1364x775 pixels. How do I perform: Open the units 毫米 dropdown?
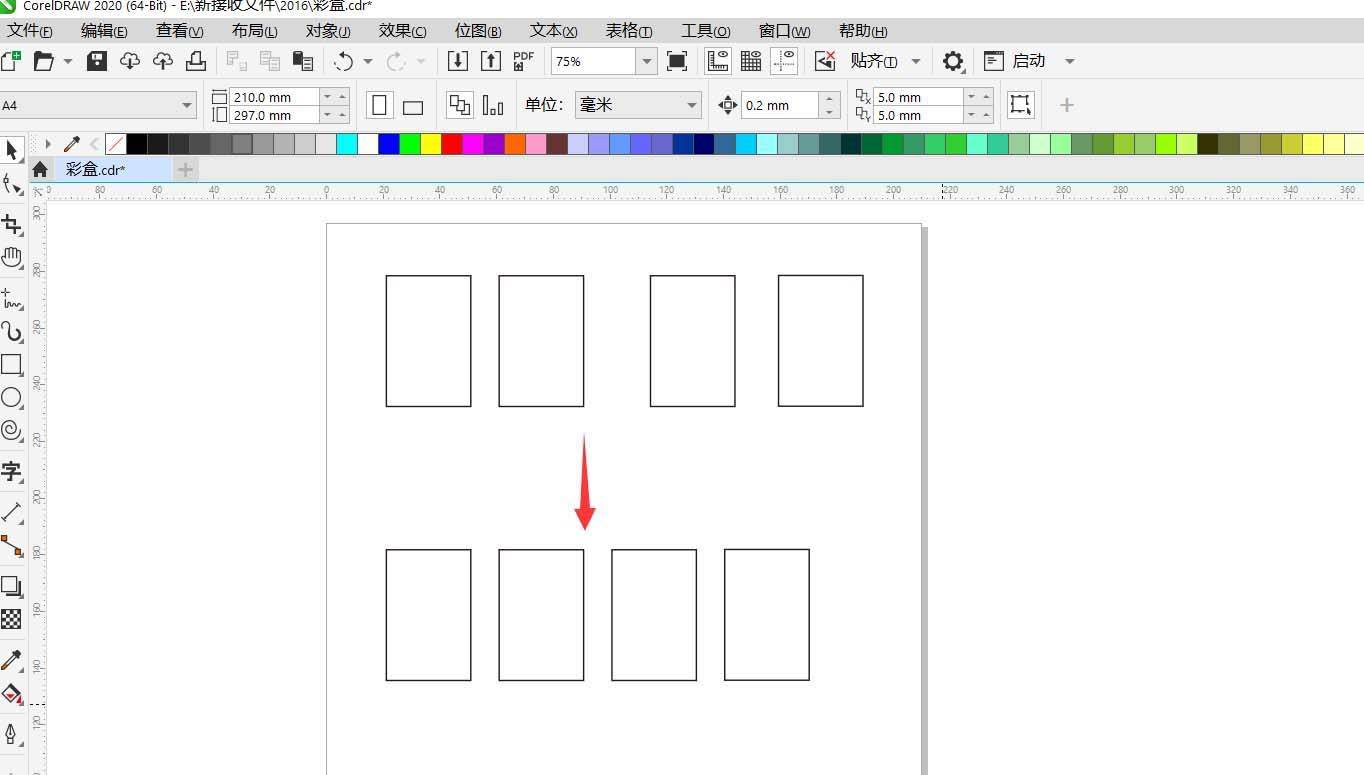[x=692, y=105]
